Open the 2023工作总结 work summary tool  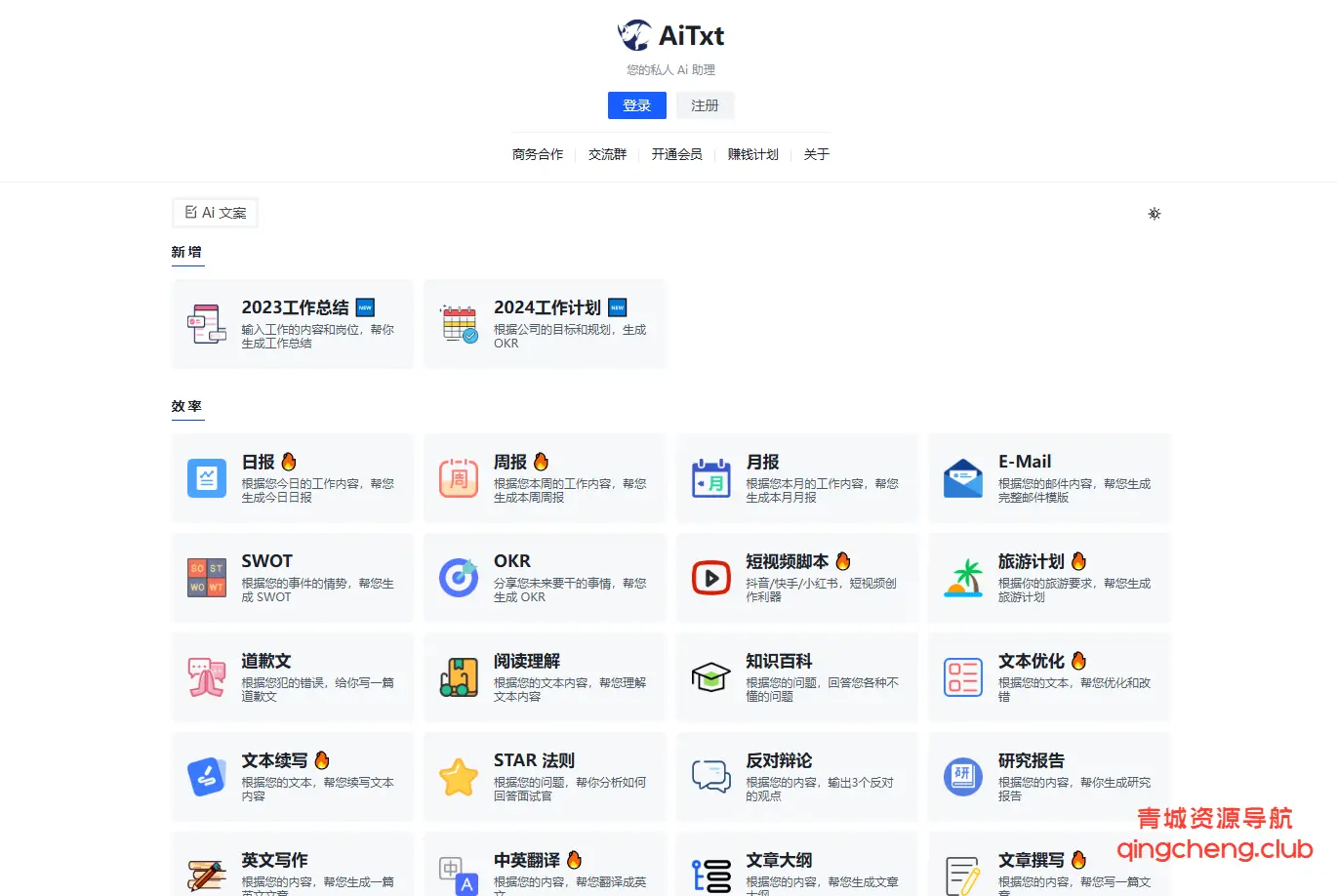(292, 324)
